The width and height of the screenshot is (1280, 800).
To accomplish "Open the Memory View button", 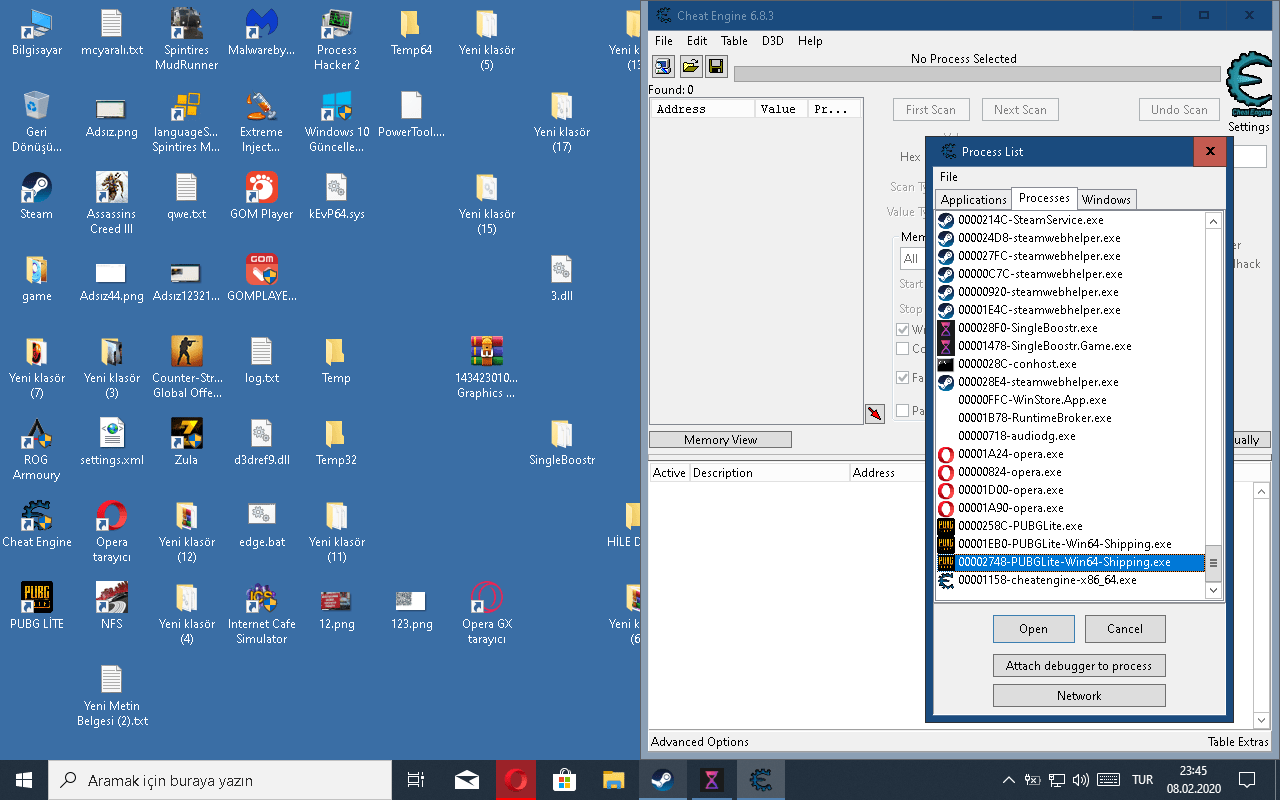I will [x=720, y=440].
